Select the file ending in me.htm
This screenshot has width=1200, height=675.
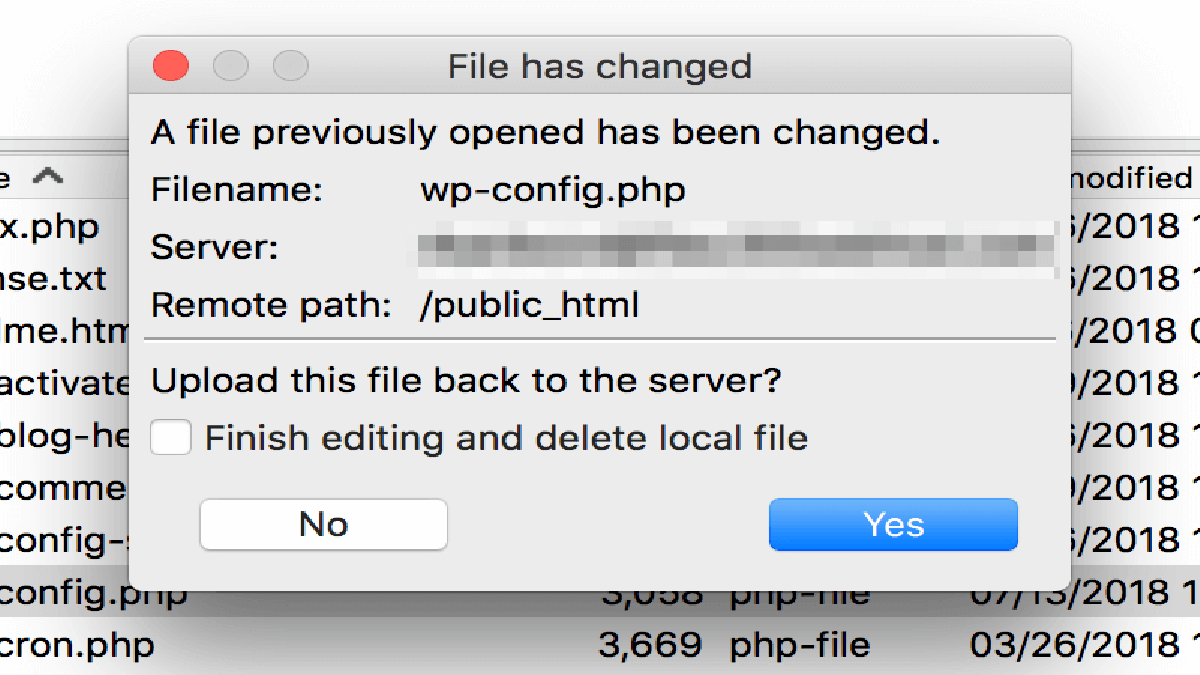tap(65, 331)
